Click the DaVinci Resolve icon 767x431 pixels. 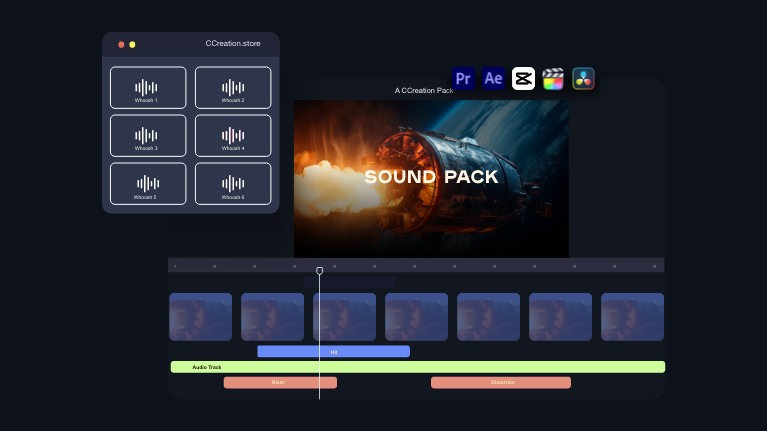point(584,78)
